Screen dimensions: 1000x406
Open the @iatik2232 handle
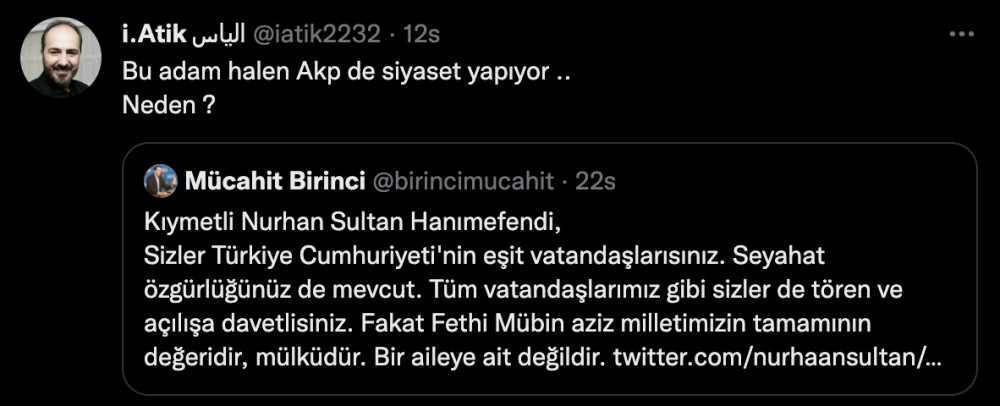pos(312,35)
